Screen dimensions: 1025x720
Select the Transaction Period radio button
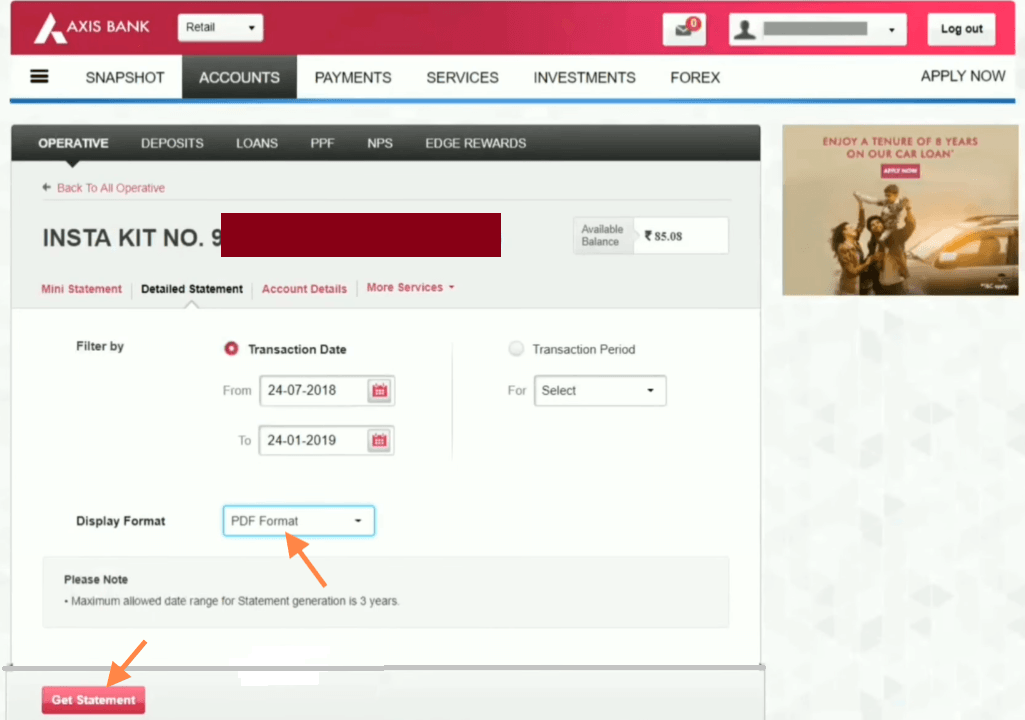[516, 349]
